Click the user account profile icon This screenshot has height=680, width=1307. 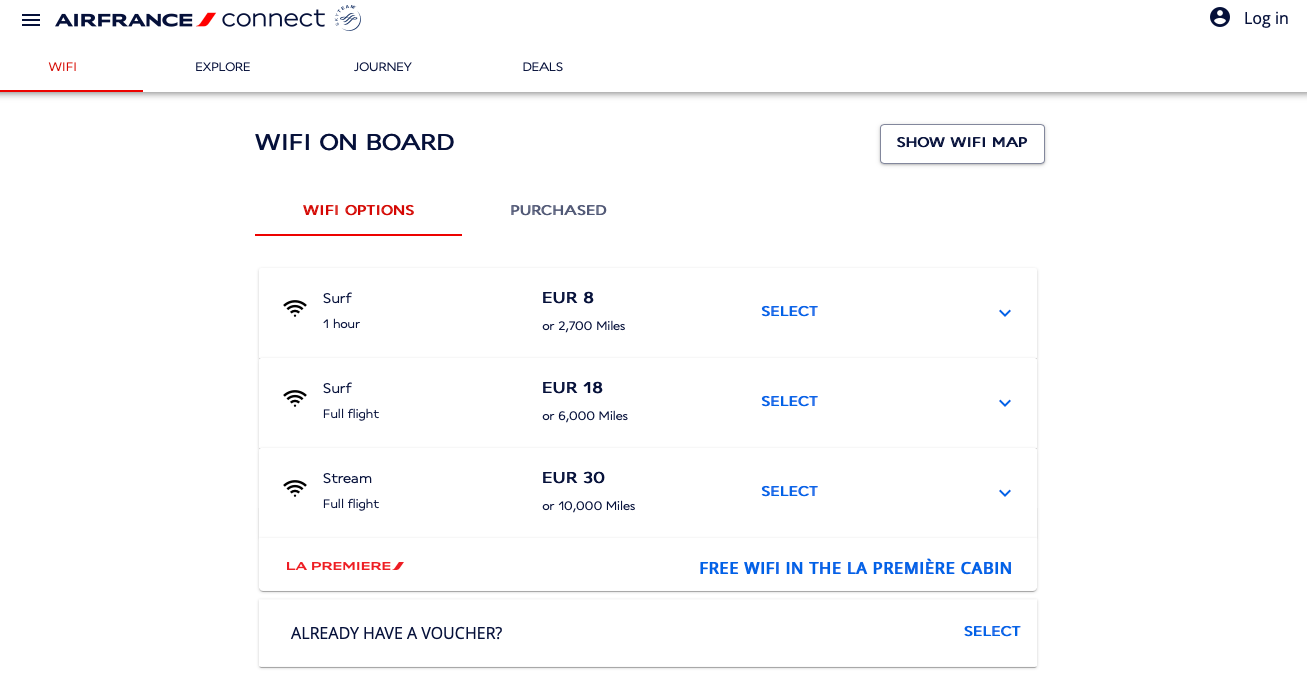(1220, 17)
